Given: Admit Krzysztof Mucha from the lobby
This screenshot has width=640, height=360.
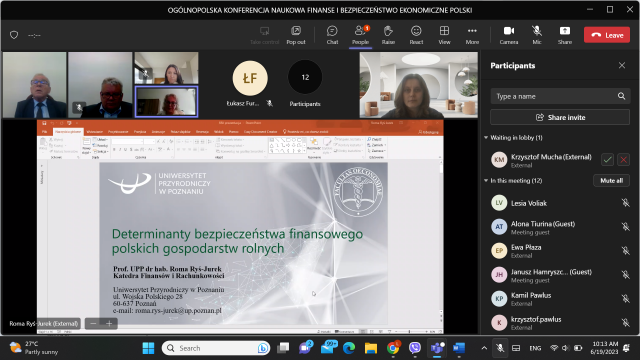Looking at the screenshot, I should 607,160.
